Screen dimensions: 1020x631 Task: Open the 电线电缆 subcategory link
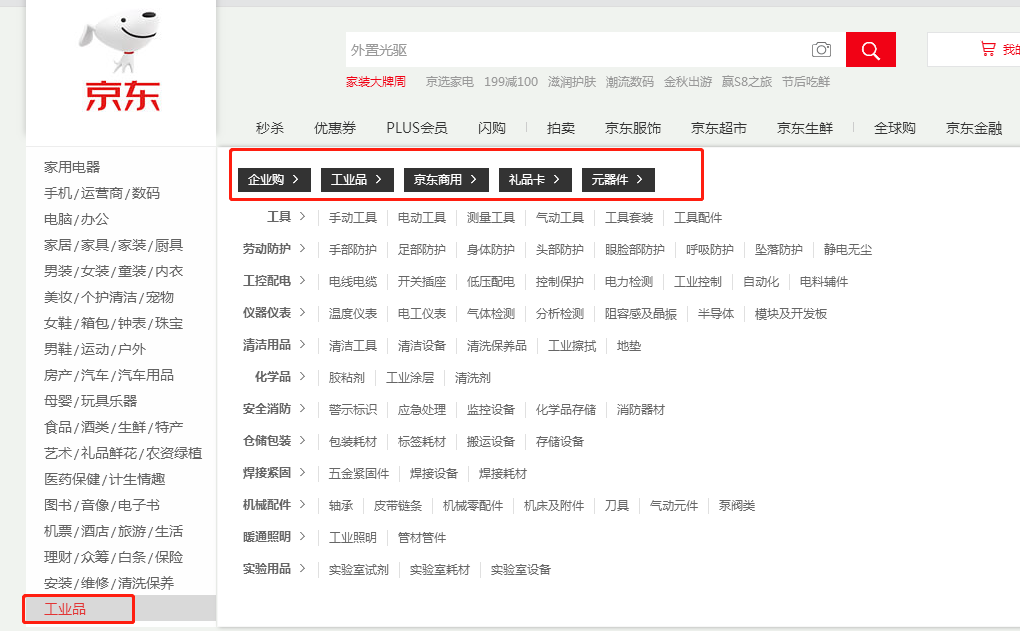(x=353, y=282)
